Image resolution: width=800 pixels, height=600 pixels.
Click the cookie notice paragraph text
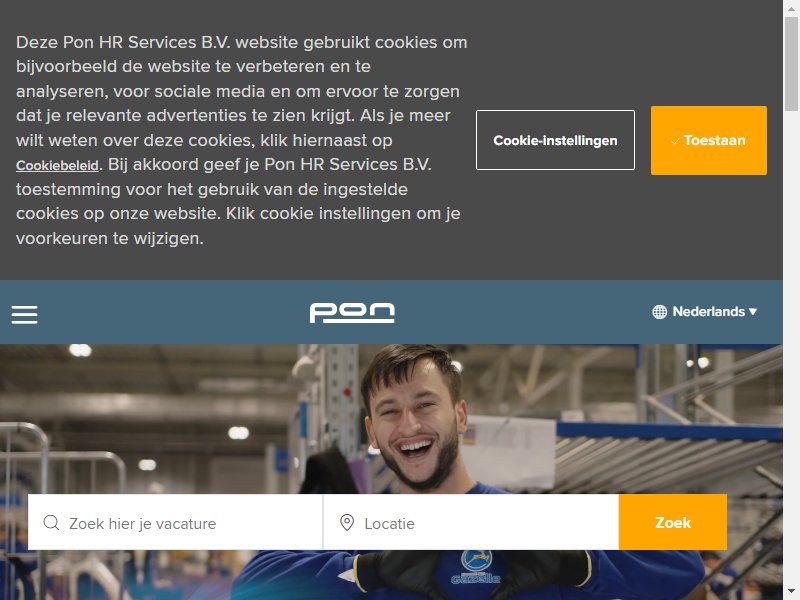coord(241,140)
